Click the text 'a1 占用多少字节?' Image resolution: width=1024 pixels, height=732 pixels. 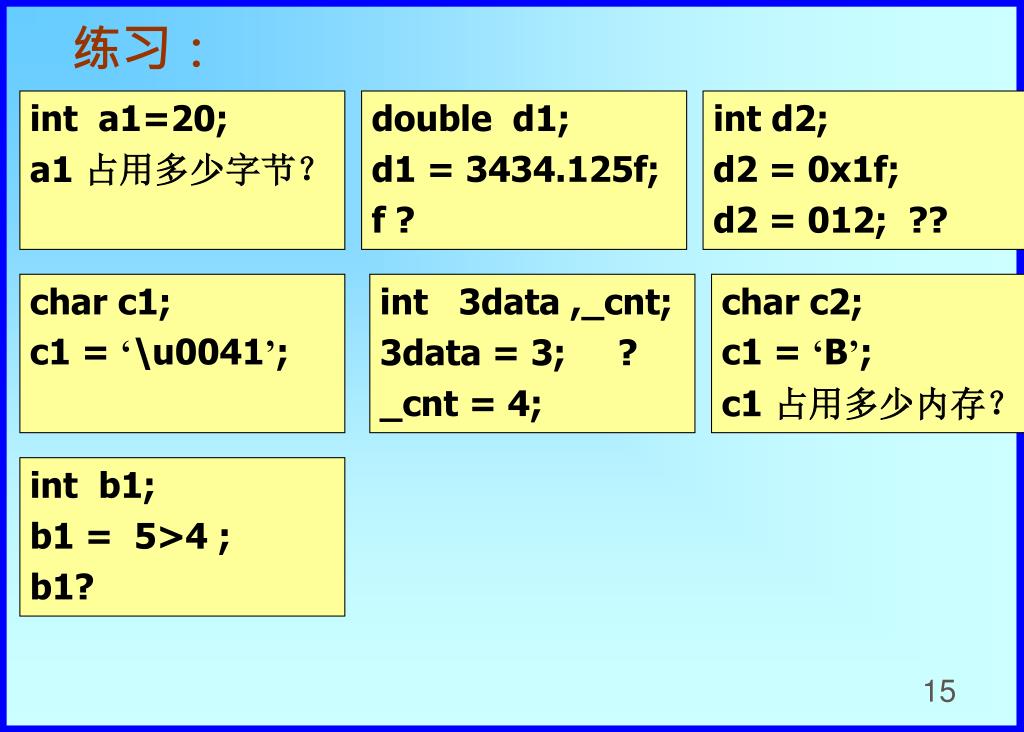pyautogui.click(x=173, y=170)
